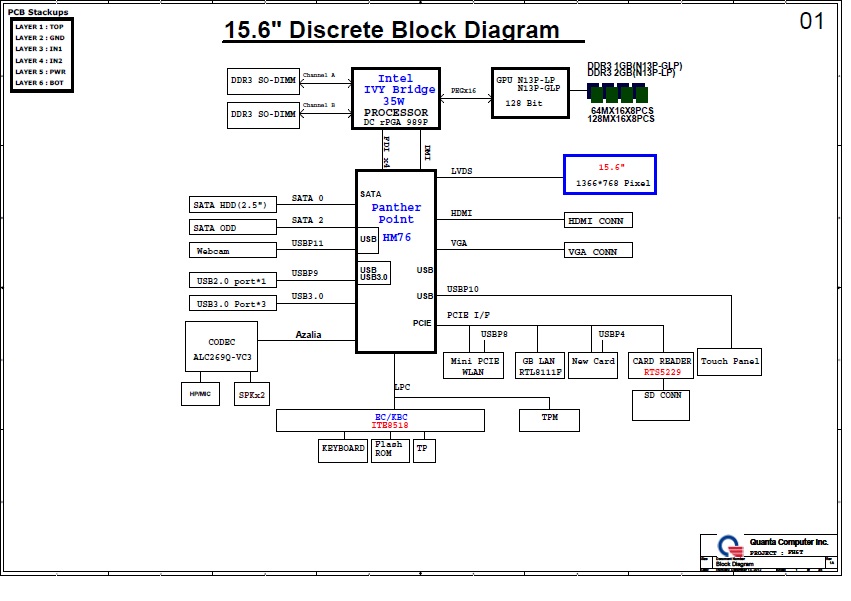
Task: Click the PCIE I/F label
Action: point(468,315)
